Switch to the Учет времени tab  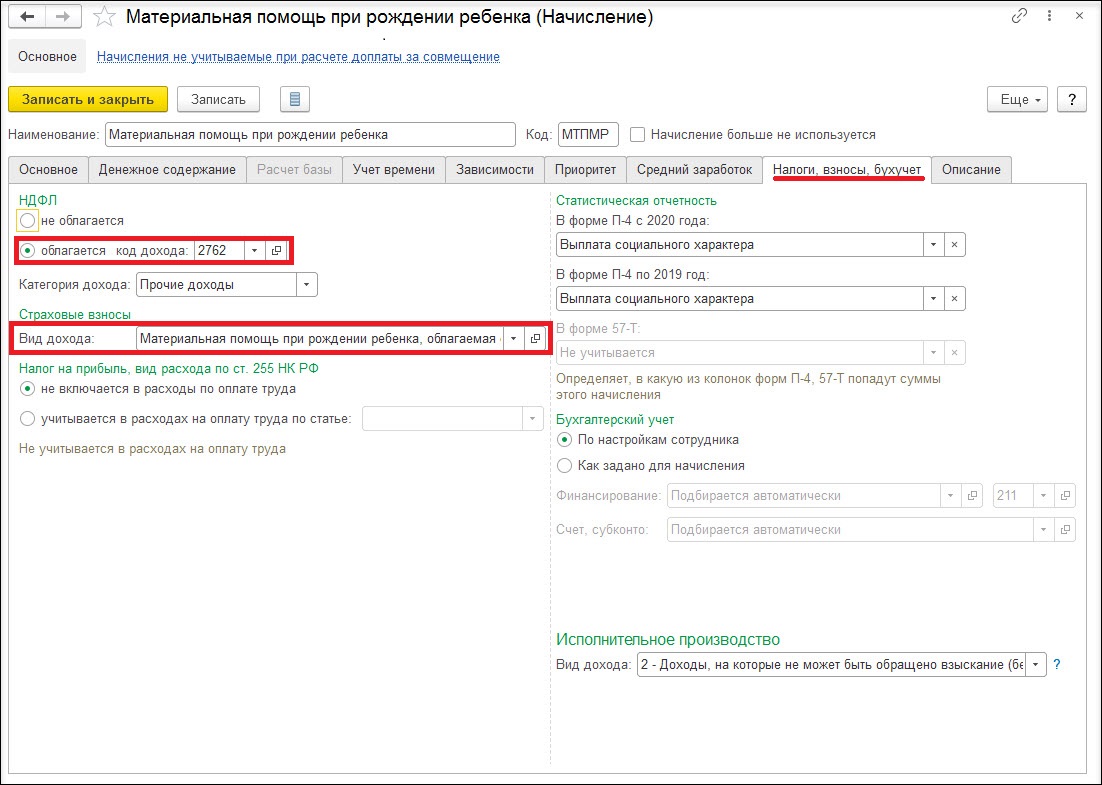tap(394, 169)
